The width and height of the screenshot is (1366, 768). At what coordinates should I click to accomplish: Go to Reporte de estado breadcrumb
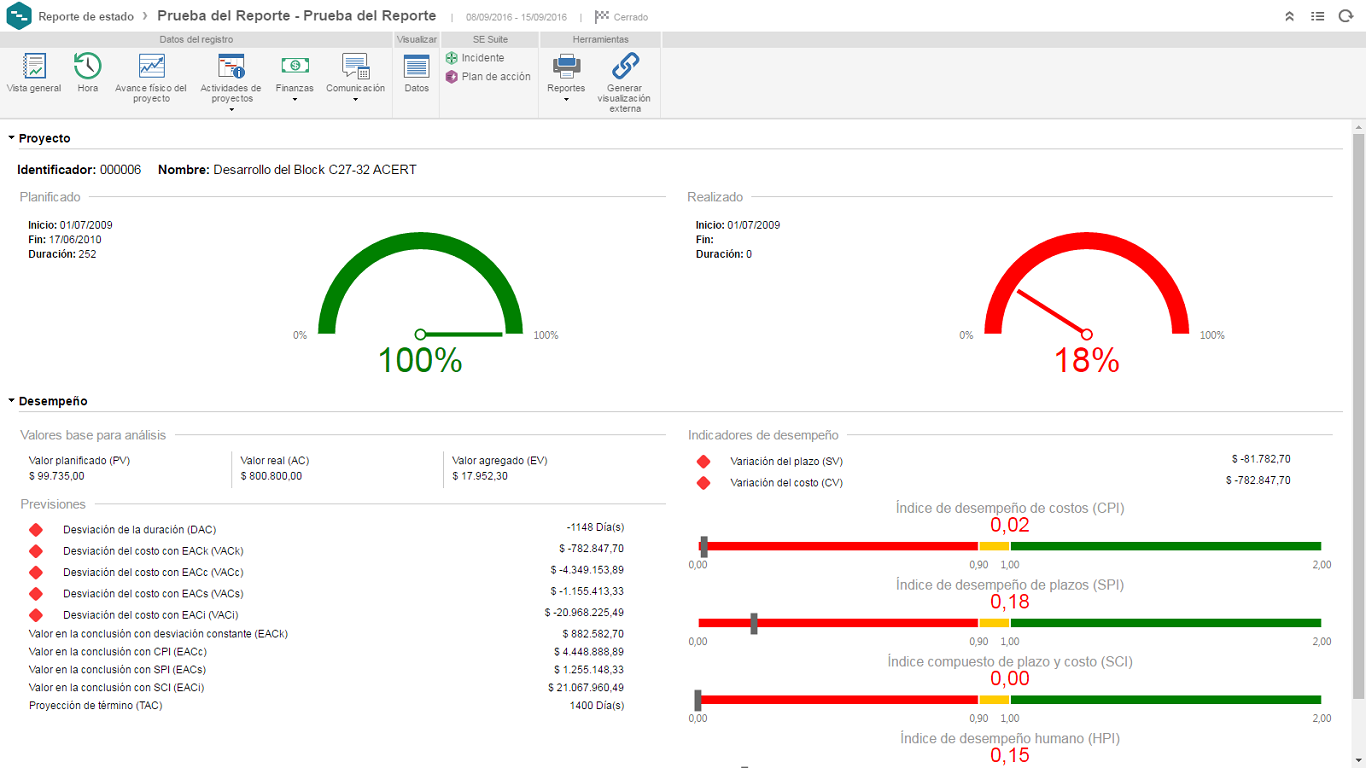[86, 17]
